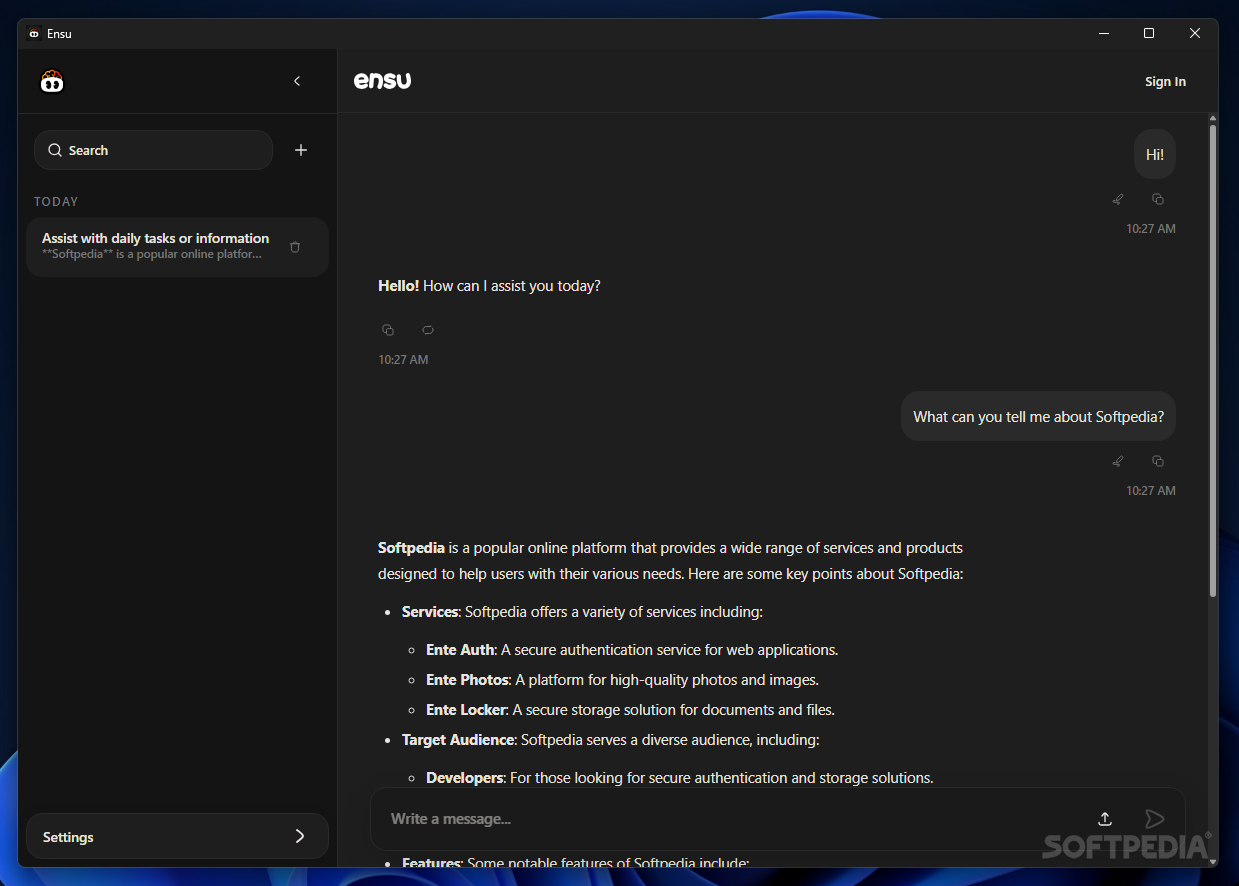
Task: Click the Sign In button
Action: point(1165,82)
